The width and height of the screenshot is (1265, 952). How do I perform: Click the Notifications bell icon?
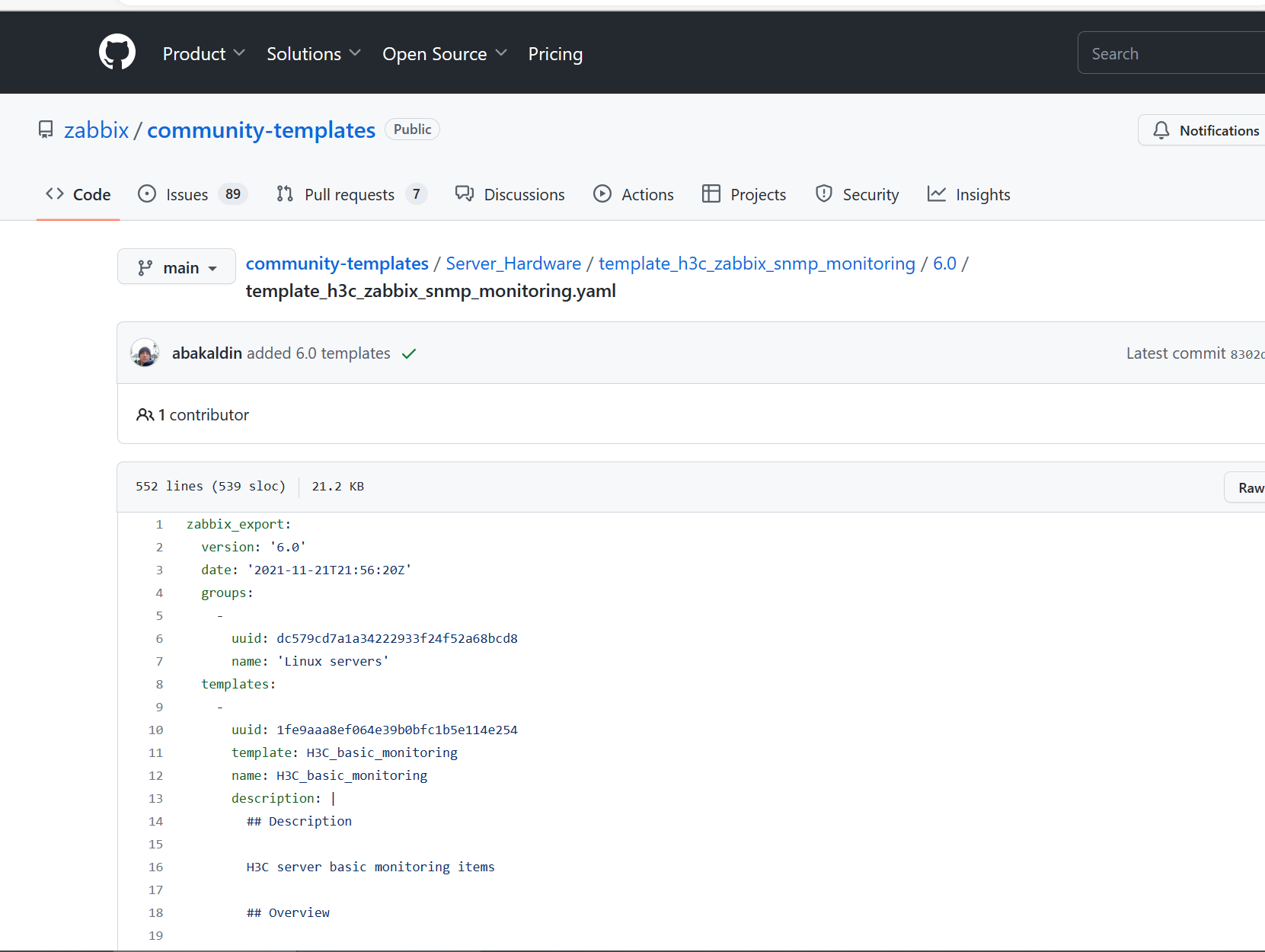click(x=1161, y=130)
